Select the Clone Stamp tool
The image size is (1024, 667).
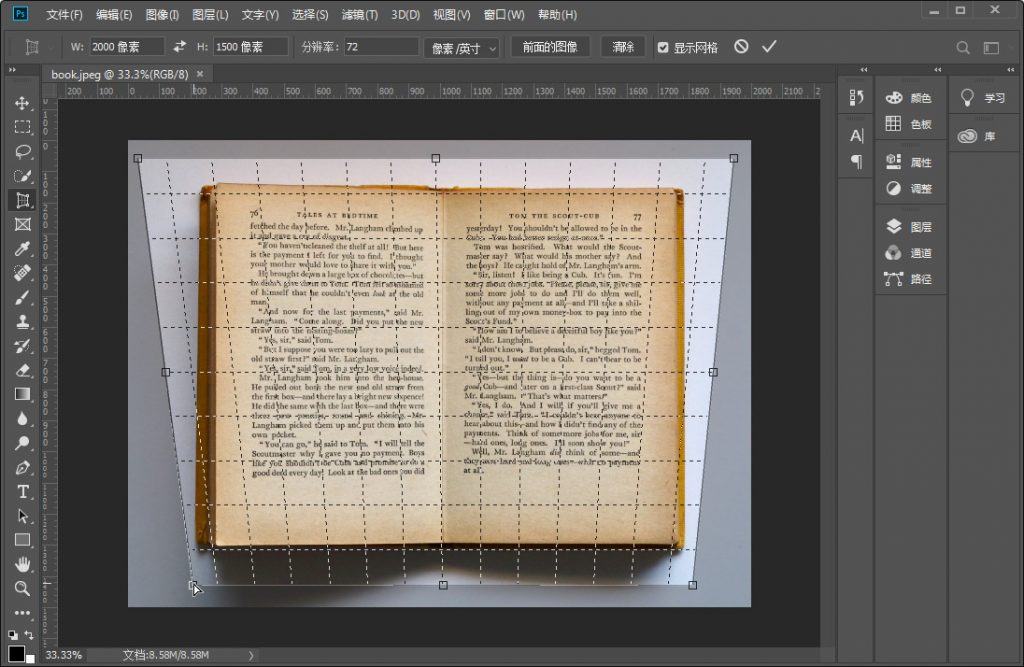point(22,321)
